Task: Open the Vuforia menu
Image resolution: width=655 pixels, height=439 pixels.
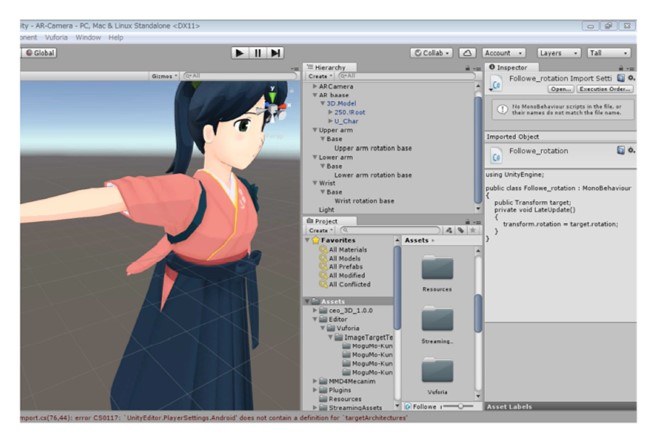Action: point(56,38)
